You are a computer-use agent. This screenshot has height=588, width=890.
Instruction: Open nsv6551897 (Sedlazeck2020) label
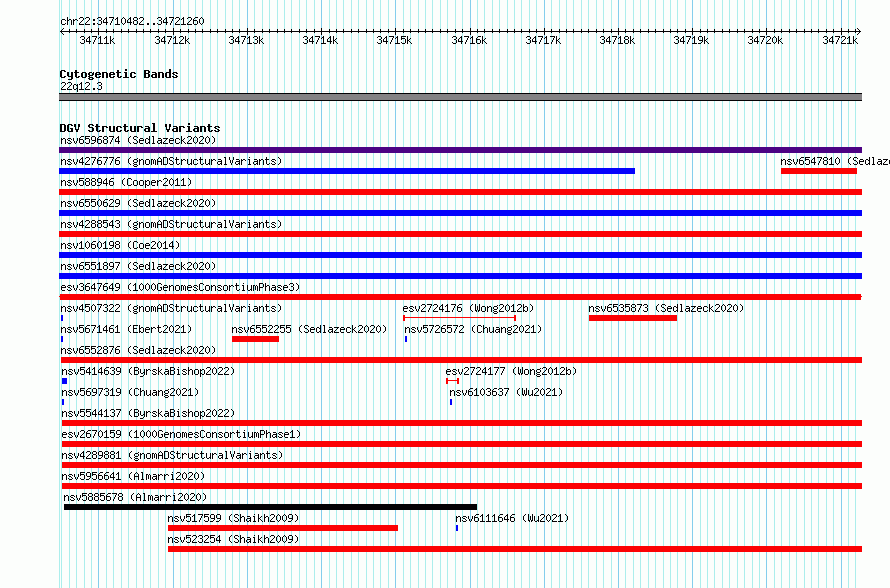138,266
